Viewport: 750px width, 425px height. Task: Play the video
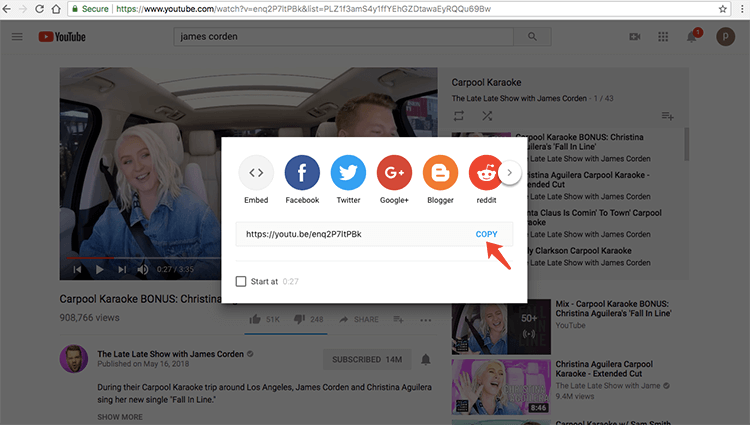click(x=99, y=270)
